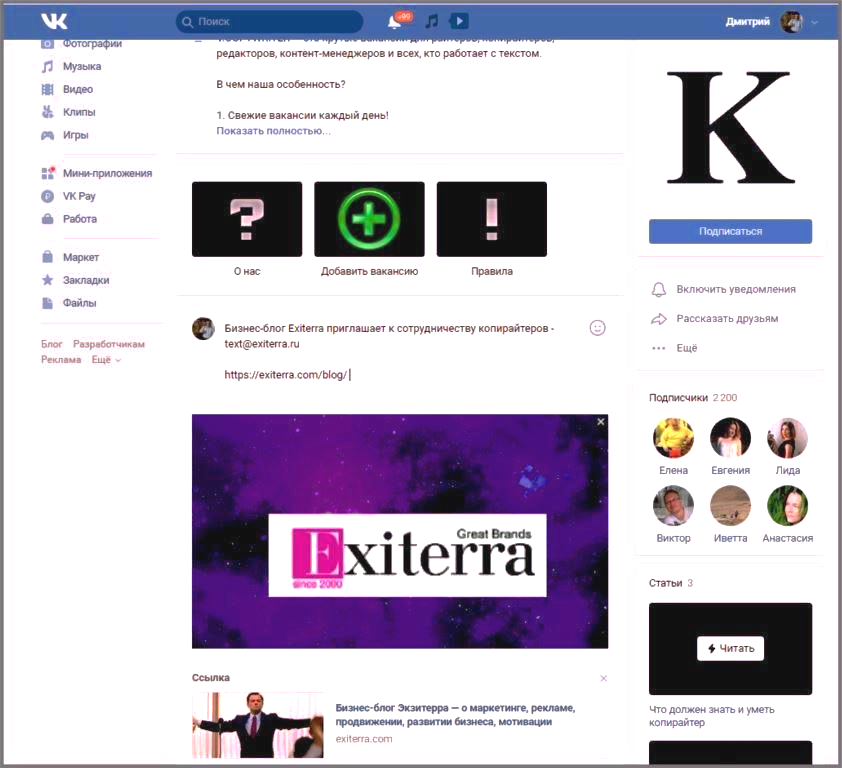842x768 pixels.
Task: Remove the Ссылка link attachment
Action: (x=604, y=679)
